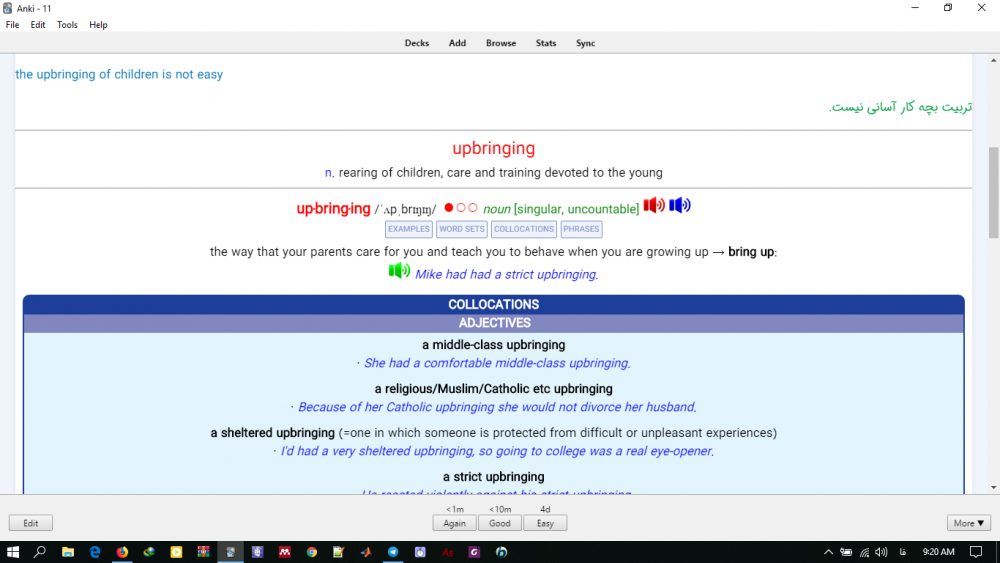Screen dimensions: 1000x563
Task: Open Wi-Fi network tray icon
Action: pos(864,552)
